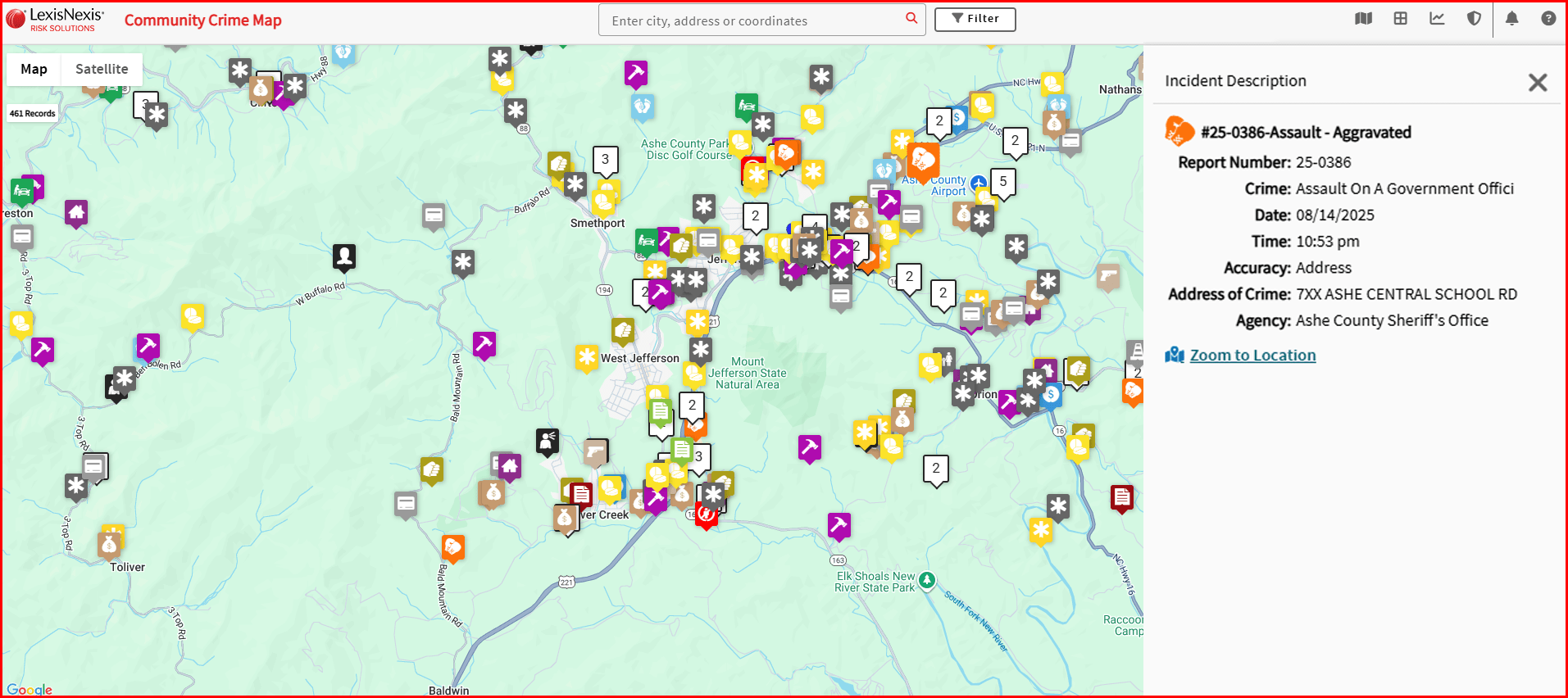The width and height of the screenshot is (1568, 698).
Task: Click the cluster marker labeled 3 above Smethport
Action: 605,160
